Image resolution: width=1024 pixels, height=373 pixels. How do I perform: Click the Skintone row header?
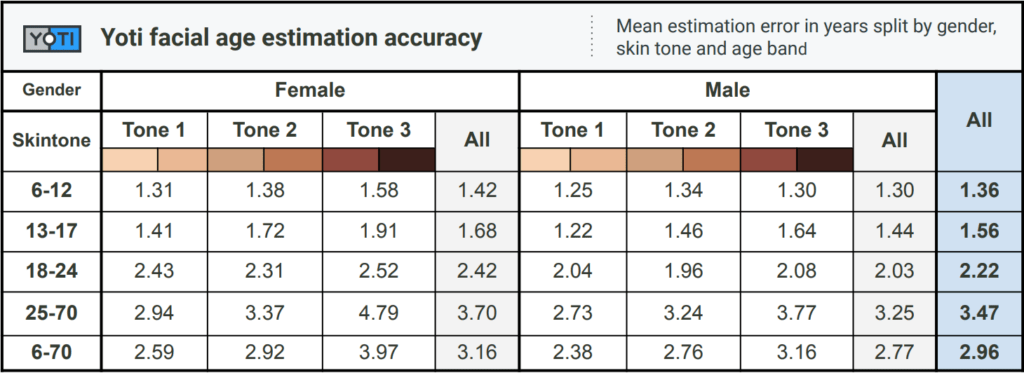pos(52,140)
